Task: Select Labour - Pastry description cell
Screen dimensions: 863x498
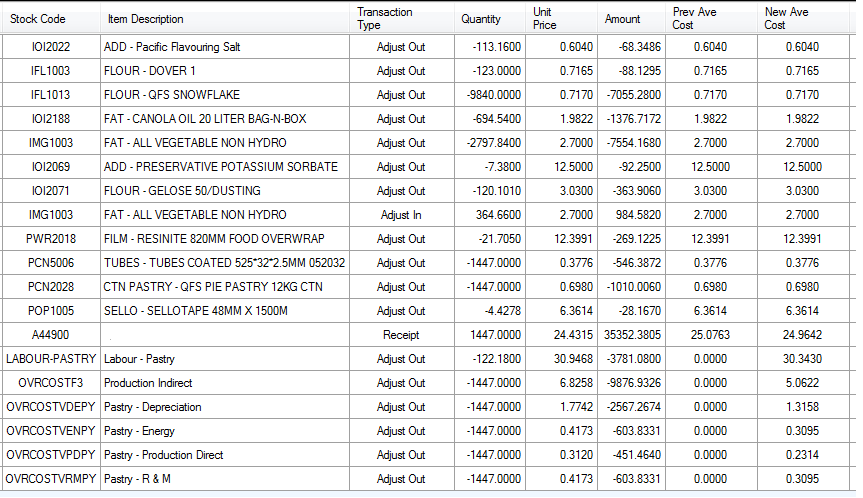Action: coord(225,359)
